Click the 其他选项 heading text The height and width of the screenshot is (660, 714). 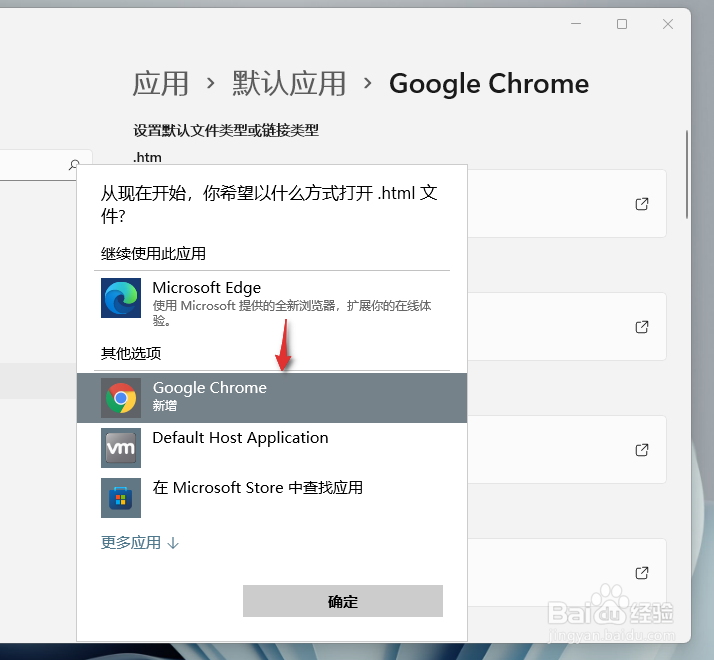pos(131,353)
